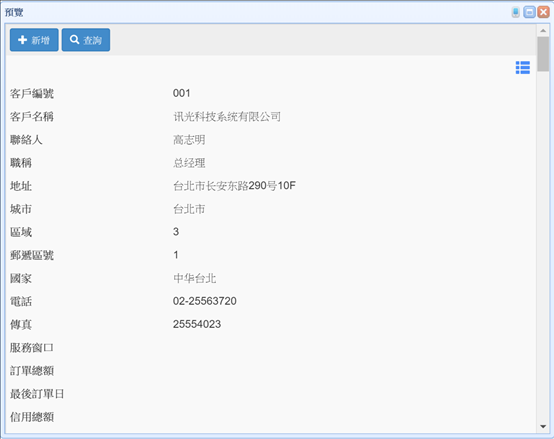Screen dimensions: 554x439
Task: Restore the 預覽 window using the blue window button
Action: click(529, 12)
